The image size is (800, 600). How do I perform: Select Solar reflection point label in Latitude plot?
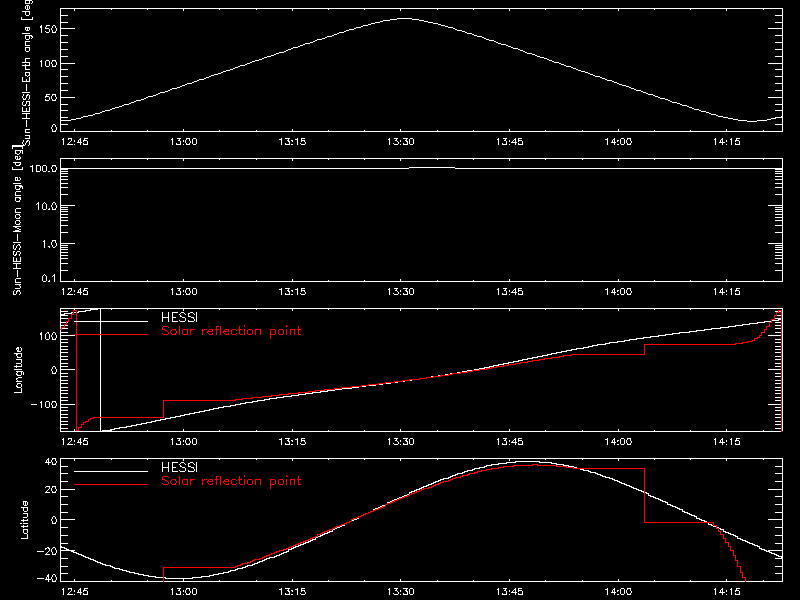click(x=231, y=481)
